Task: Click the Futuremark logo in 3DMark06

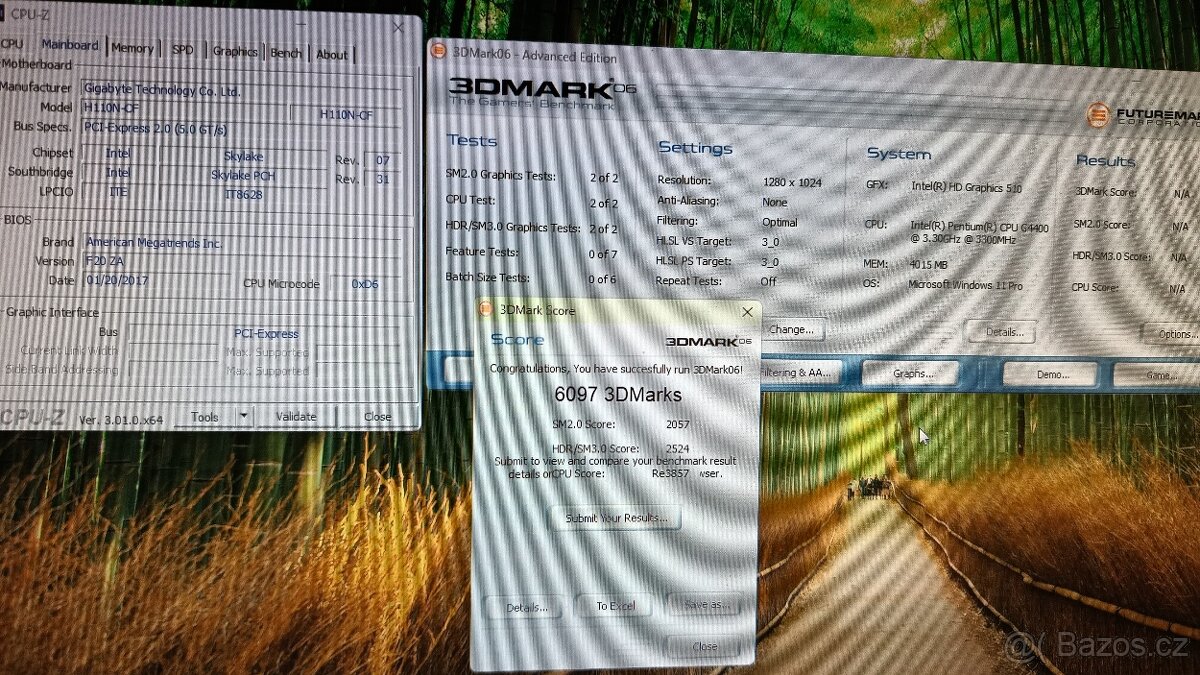Action: pyautogui.click(x=1144, y=116)
